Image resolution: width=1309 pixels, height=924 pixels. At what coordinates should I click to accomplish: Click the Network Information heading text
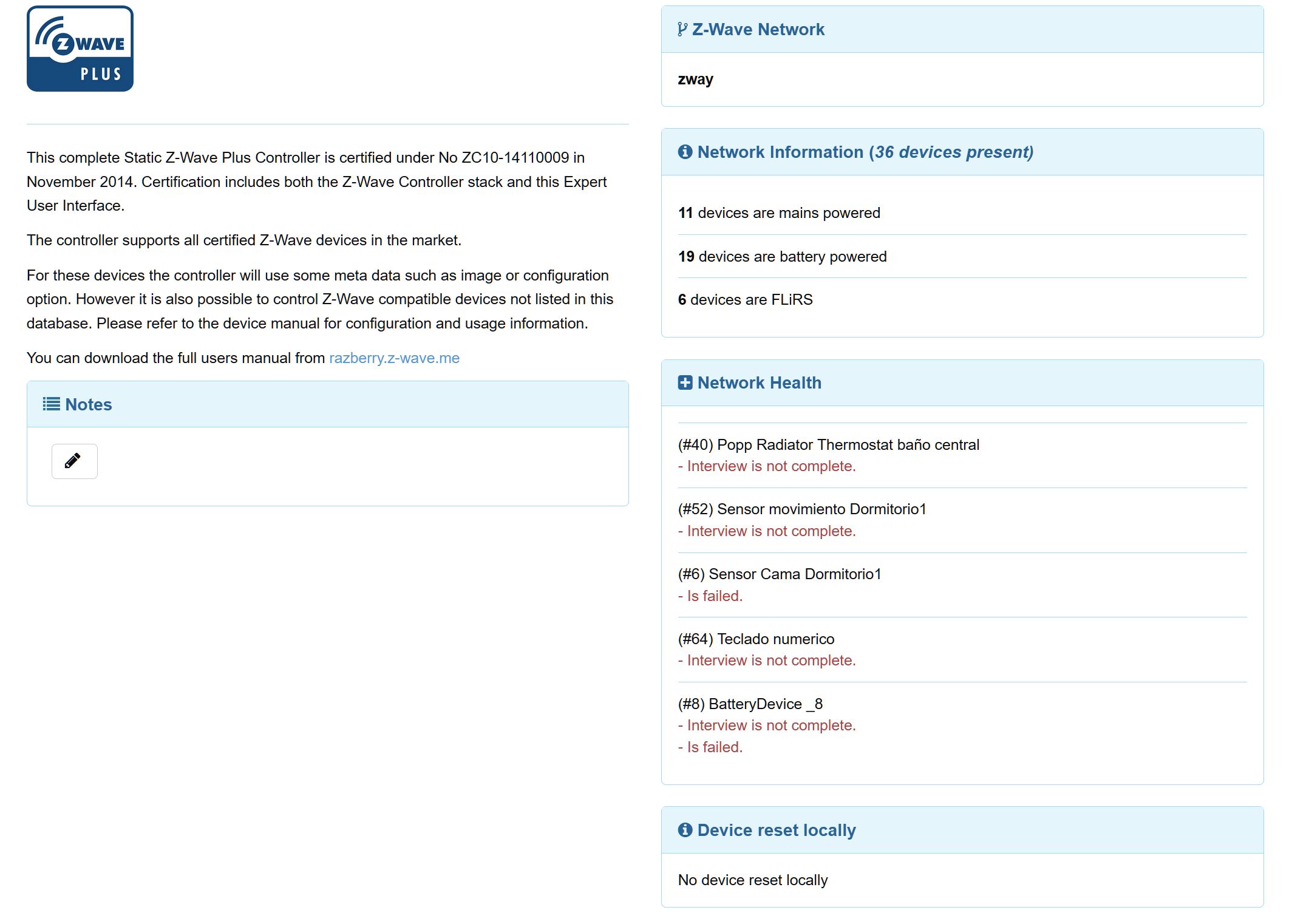point(866,152)
